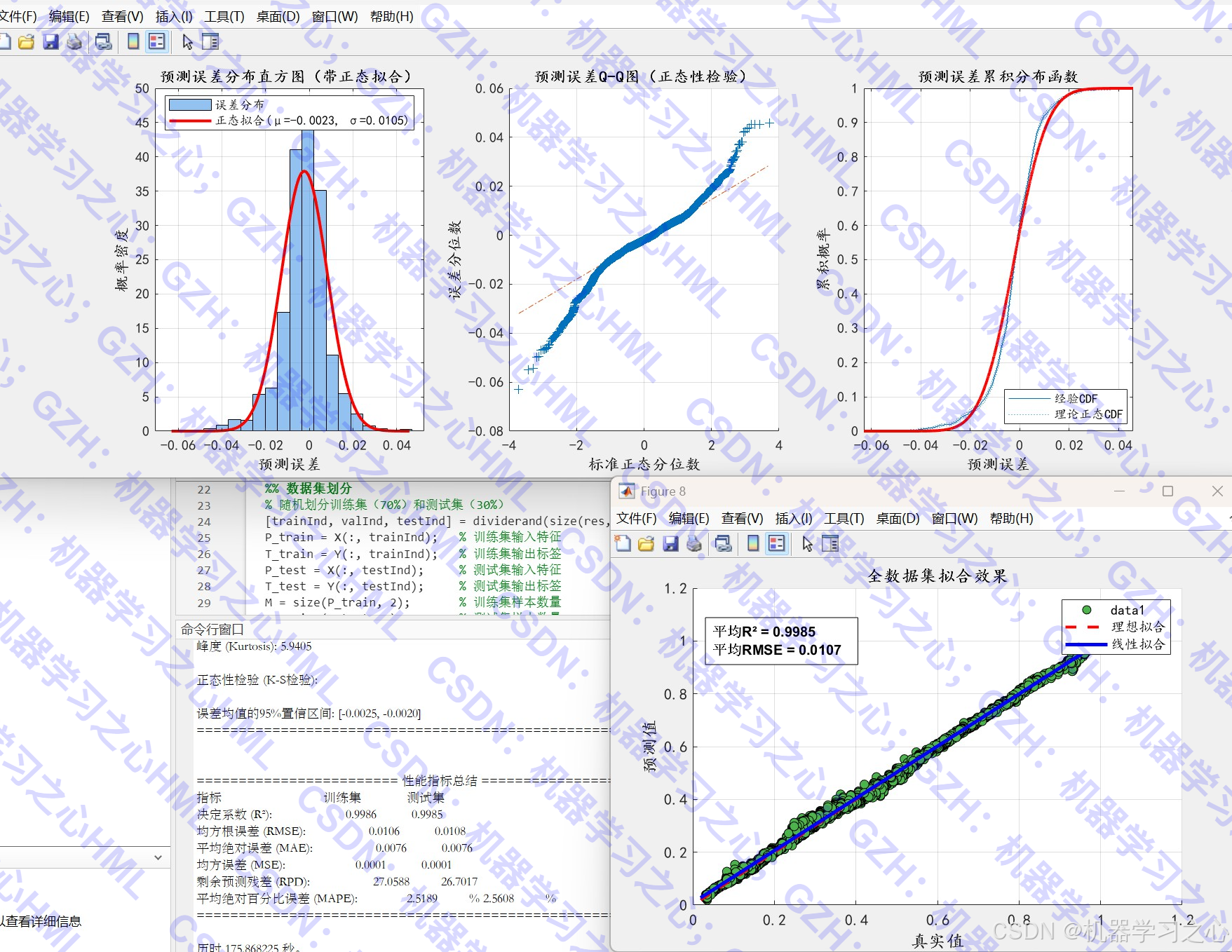Open 桌面(D) menu in Figure 8
Image resolution: width=1232 pixels, height=952 pixels.
(x=898, y=519)
